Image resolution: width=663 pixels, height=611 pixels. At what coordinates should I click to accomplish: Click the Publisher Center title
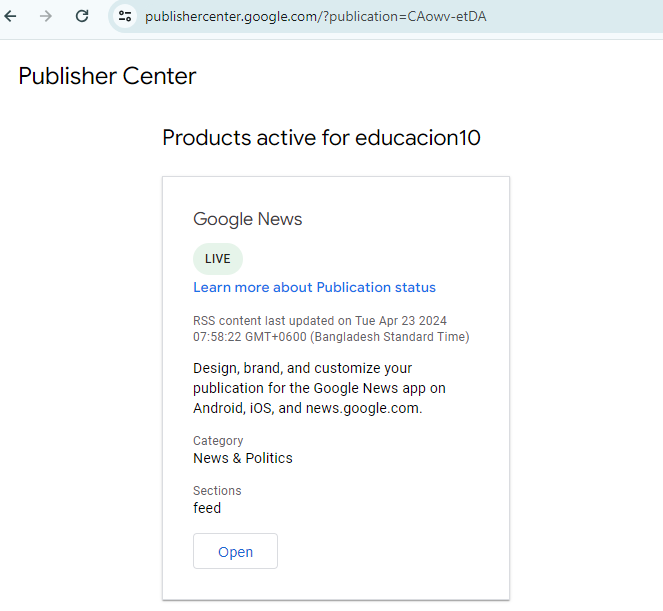(107, 76)
